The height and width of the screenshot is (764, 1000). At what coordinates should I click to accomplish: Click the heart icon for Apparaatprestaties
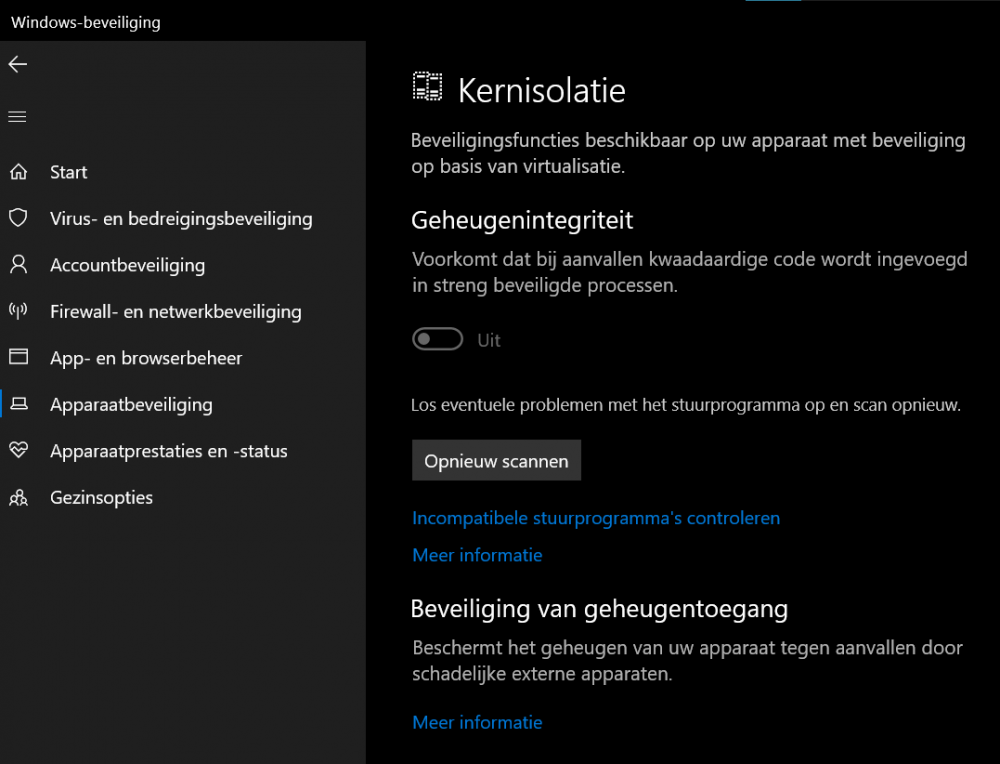18,451
